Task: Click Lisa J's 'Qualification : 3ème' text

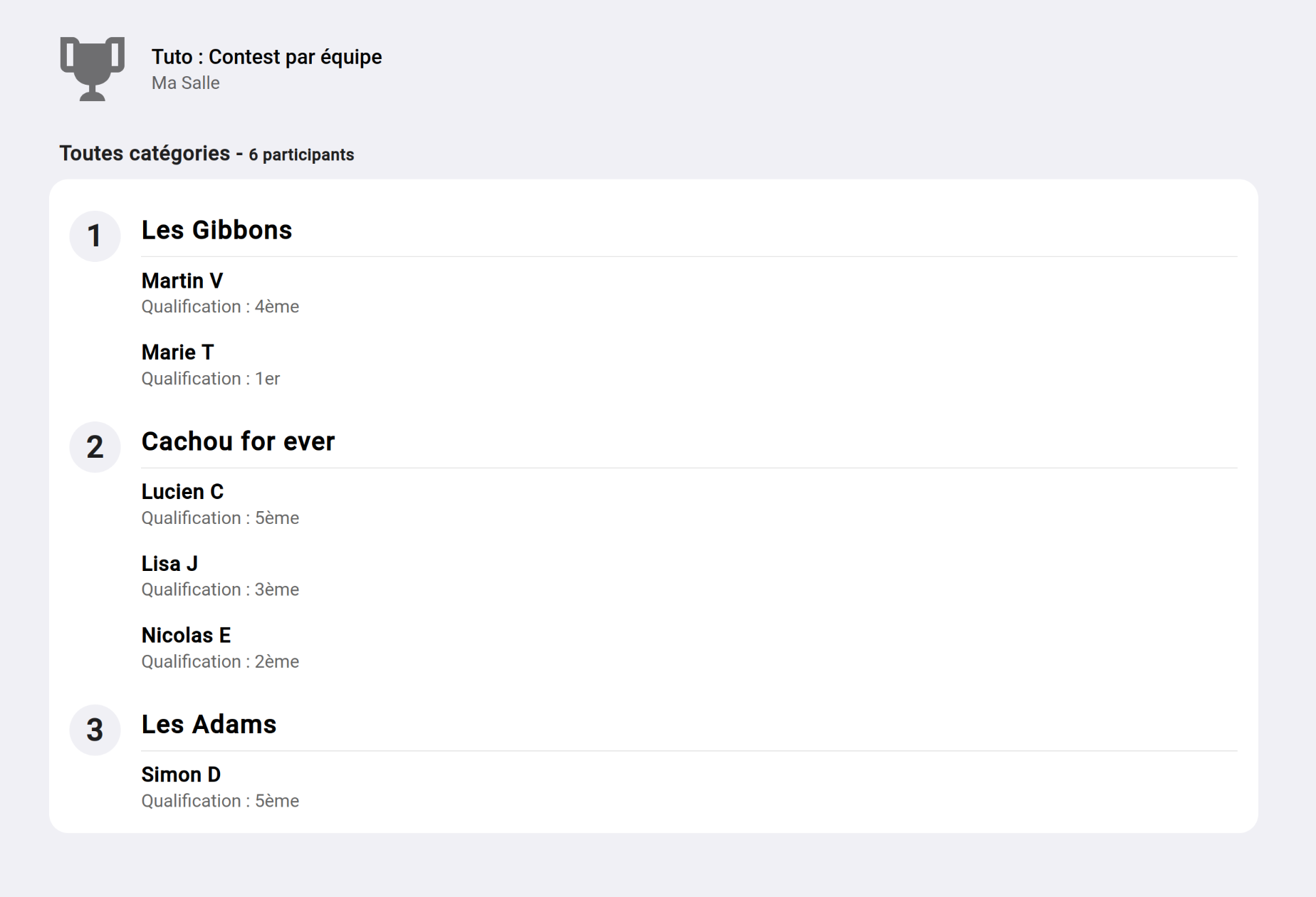Action: click(x=220, y=590)
